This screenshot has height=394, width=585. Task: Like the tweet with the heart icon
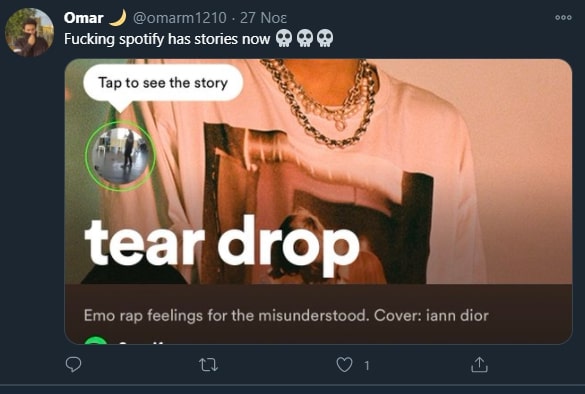pos(344,365)
